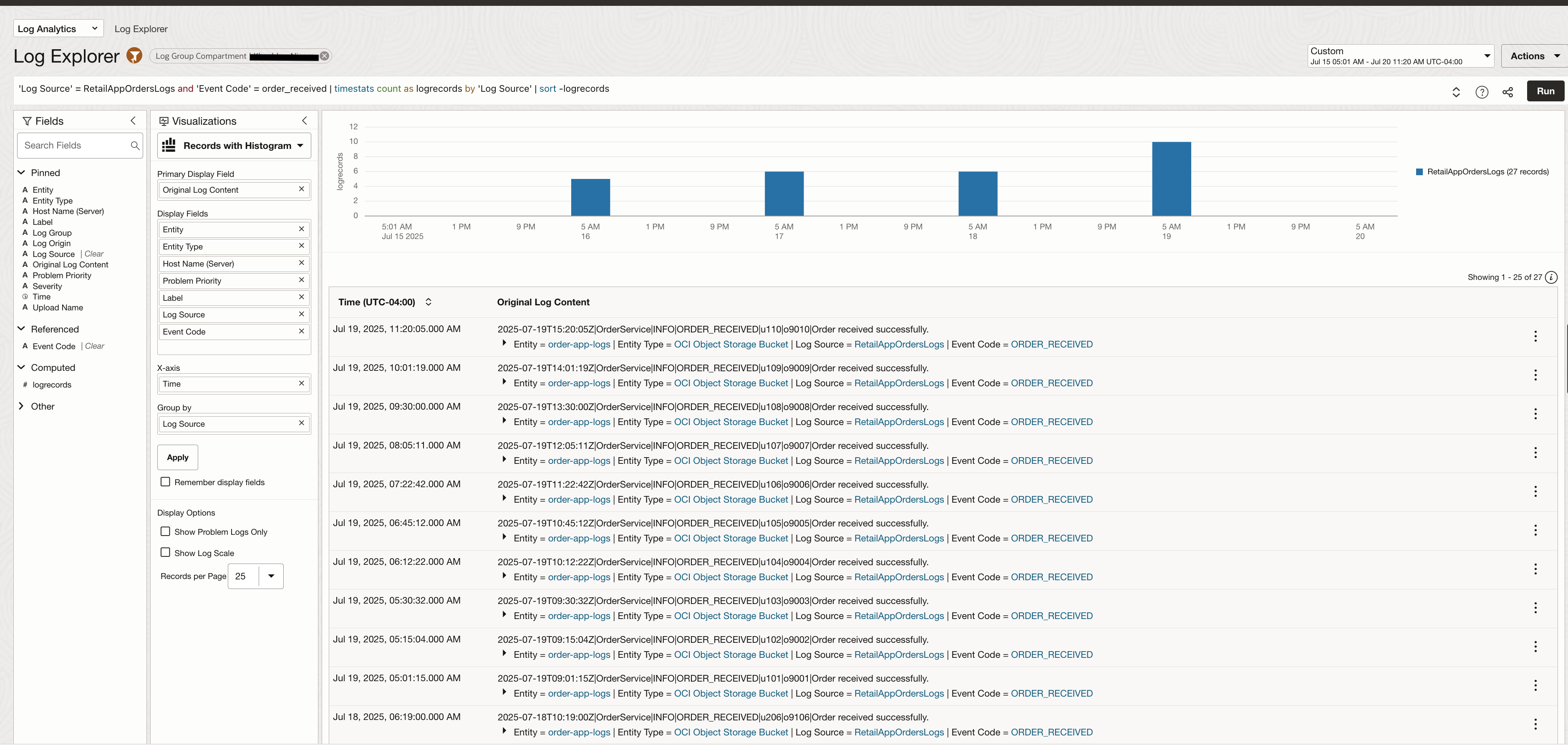Open the Actions menu
The image size is (1568, 745).
1534,56
